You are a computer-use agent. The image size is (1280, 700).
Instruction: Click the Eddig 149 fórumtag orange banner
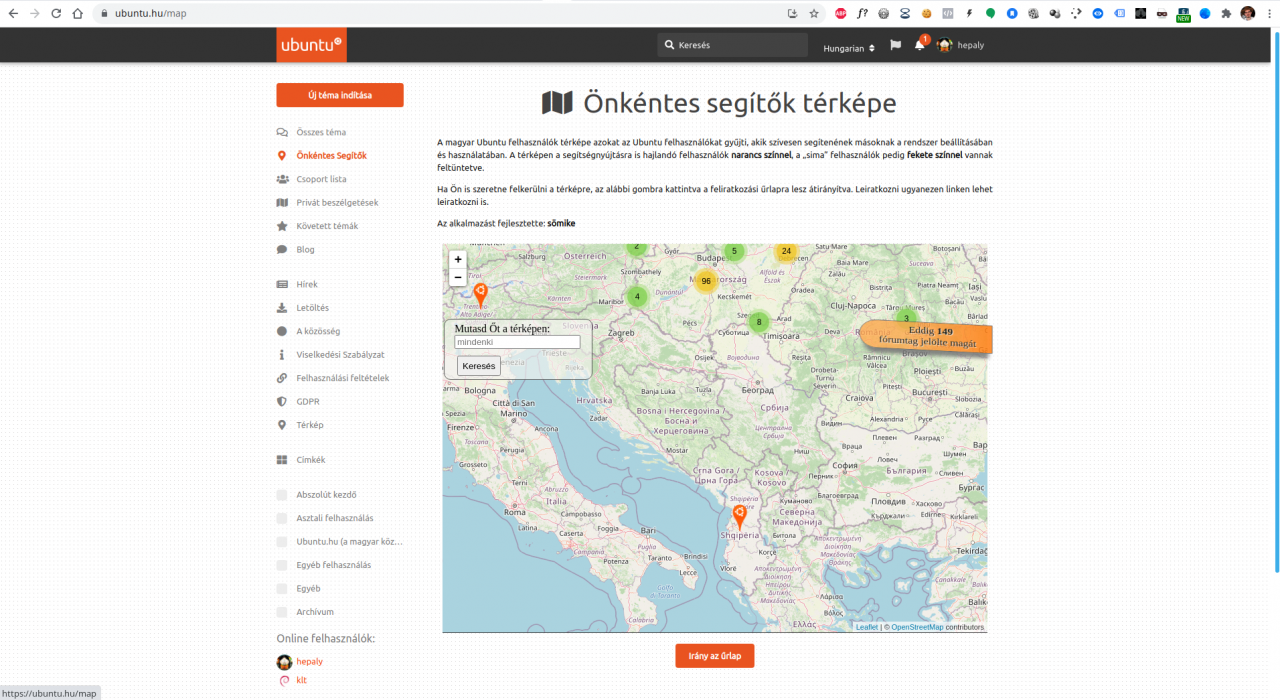(927, 337)
